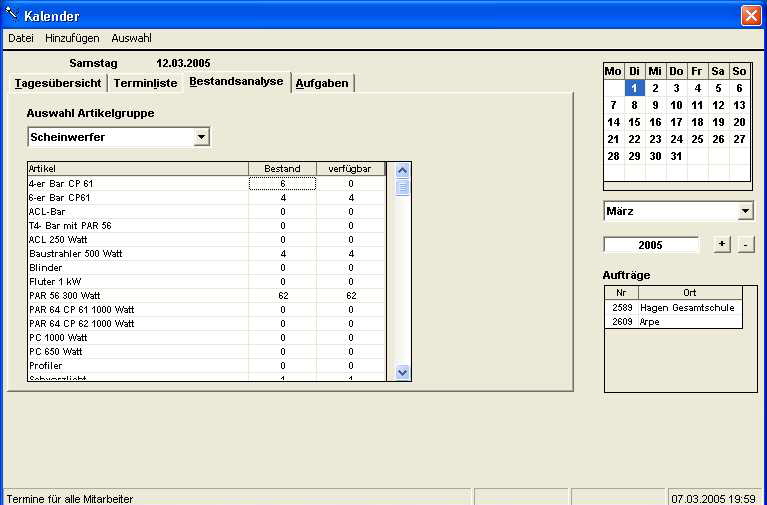Expand the Scheinwerfer article group dropdown
Image resolution: width=767 pixels, height=505 pixels.
(x=201, y=137)
